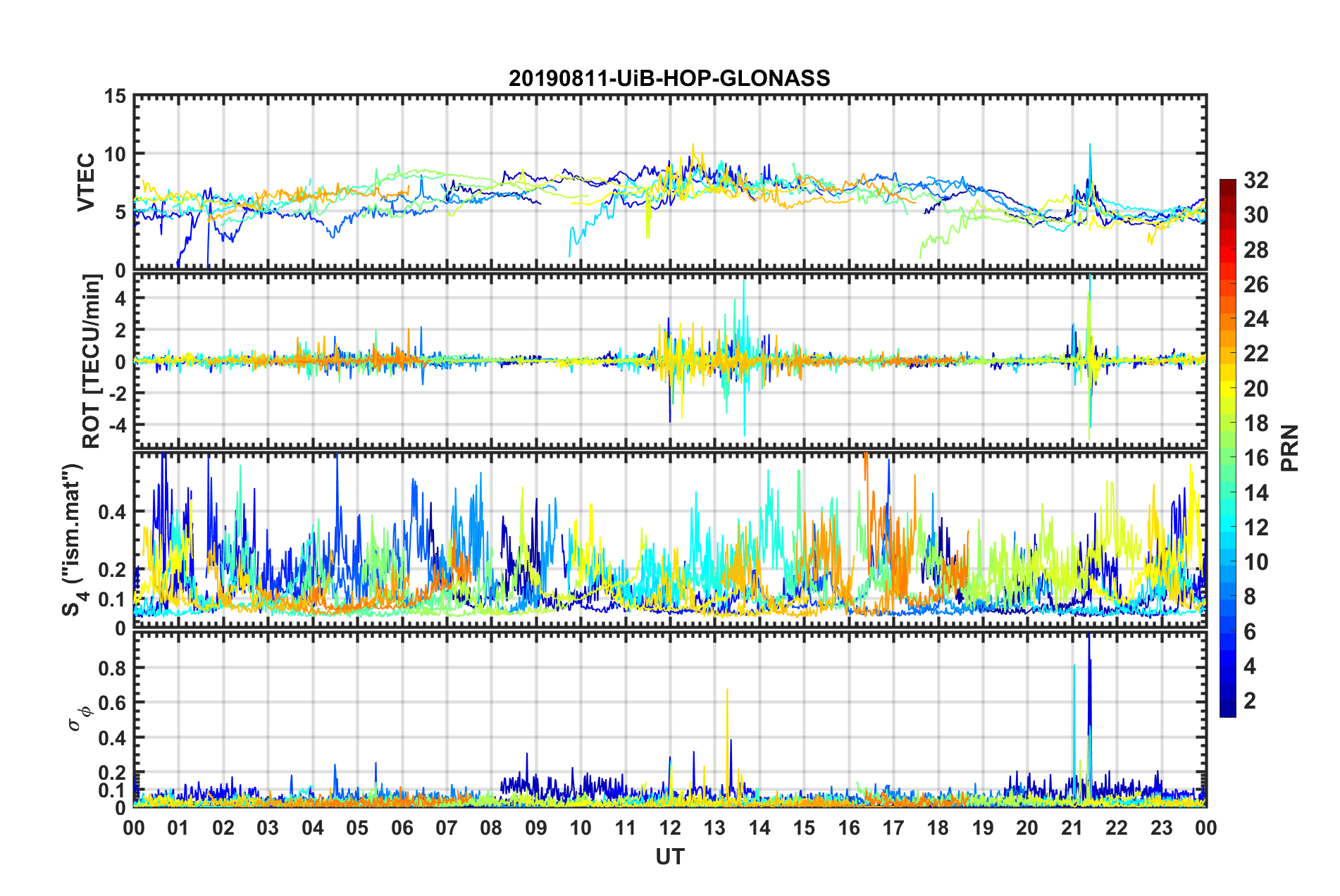Click the S4 axis label

pyautogui.click(x=73, y=540)
